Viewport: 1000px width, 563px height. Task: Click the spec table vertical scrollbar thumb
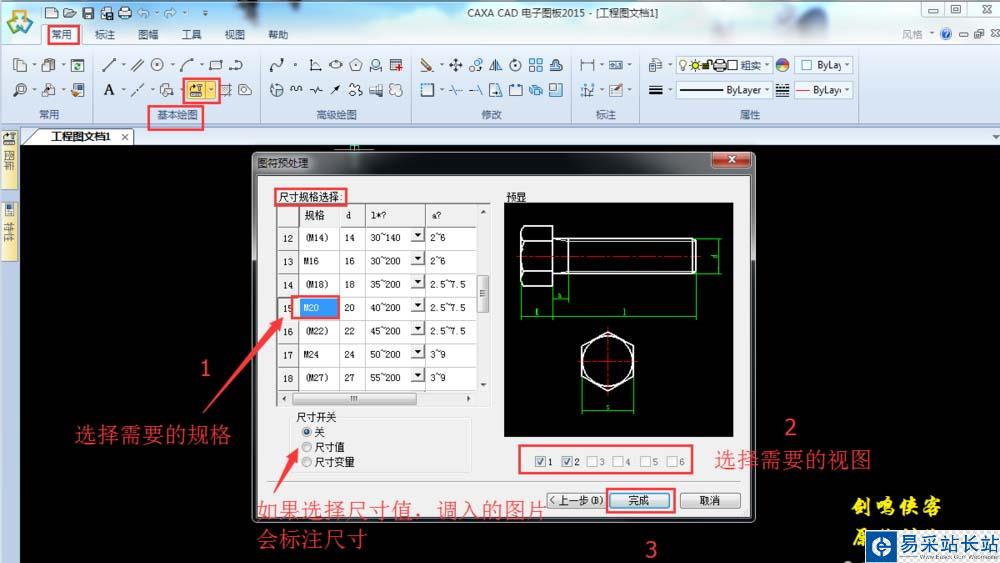pyautogui.click(x=483, y=293)
